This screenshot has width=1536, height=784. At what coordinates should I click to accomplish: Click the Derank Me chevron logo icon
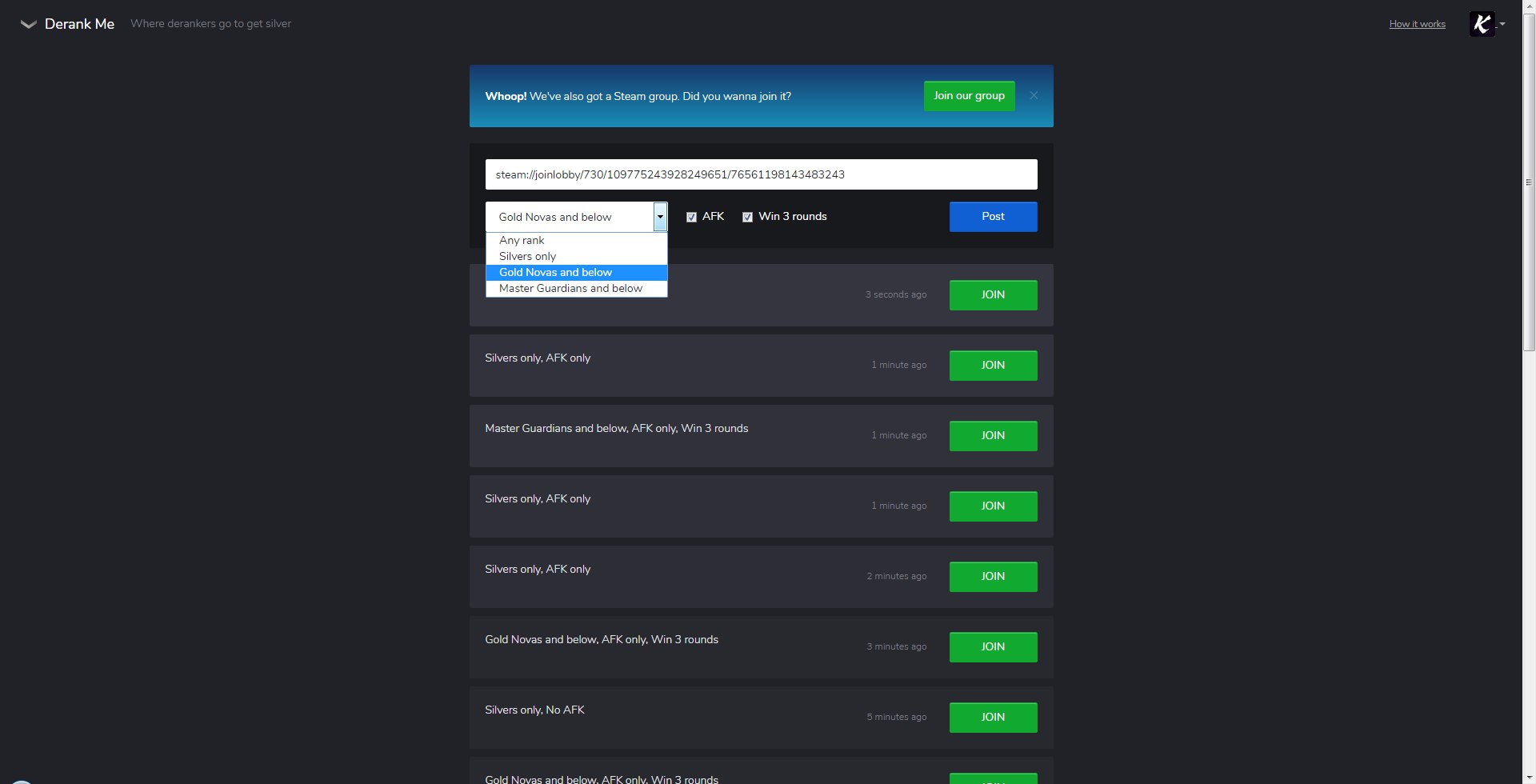point(28,24)
